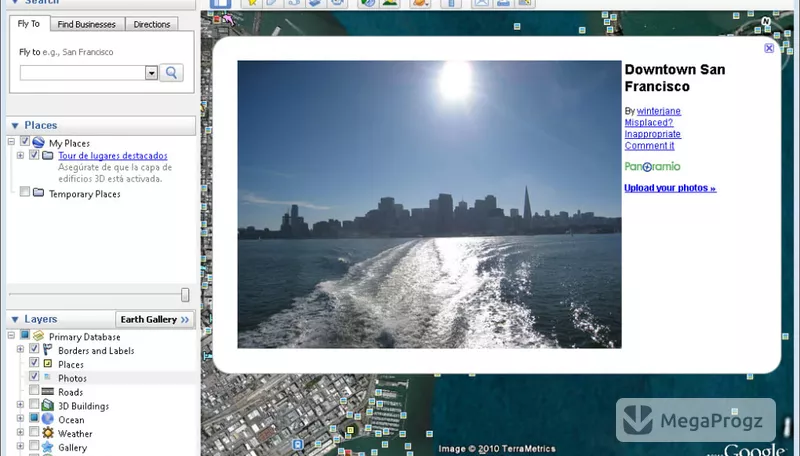Check the Temporary Places checkbox
This screenshot has height=456, width=800.
(24, 192)
